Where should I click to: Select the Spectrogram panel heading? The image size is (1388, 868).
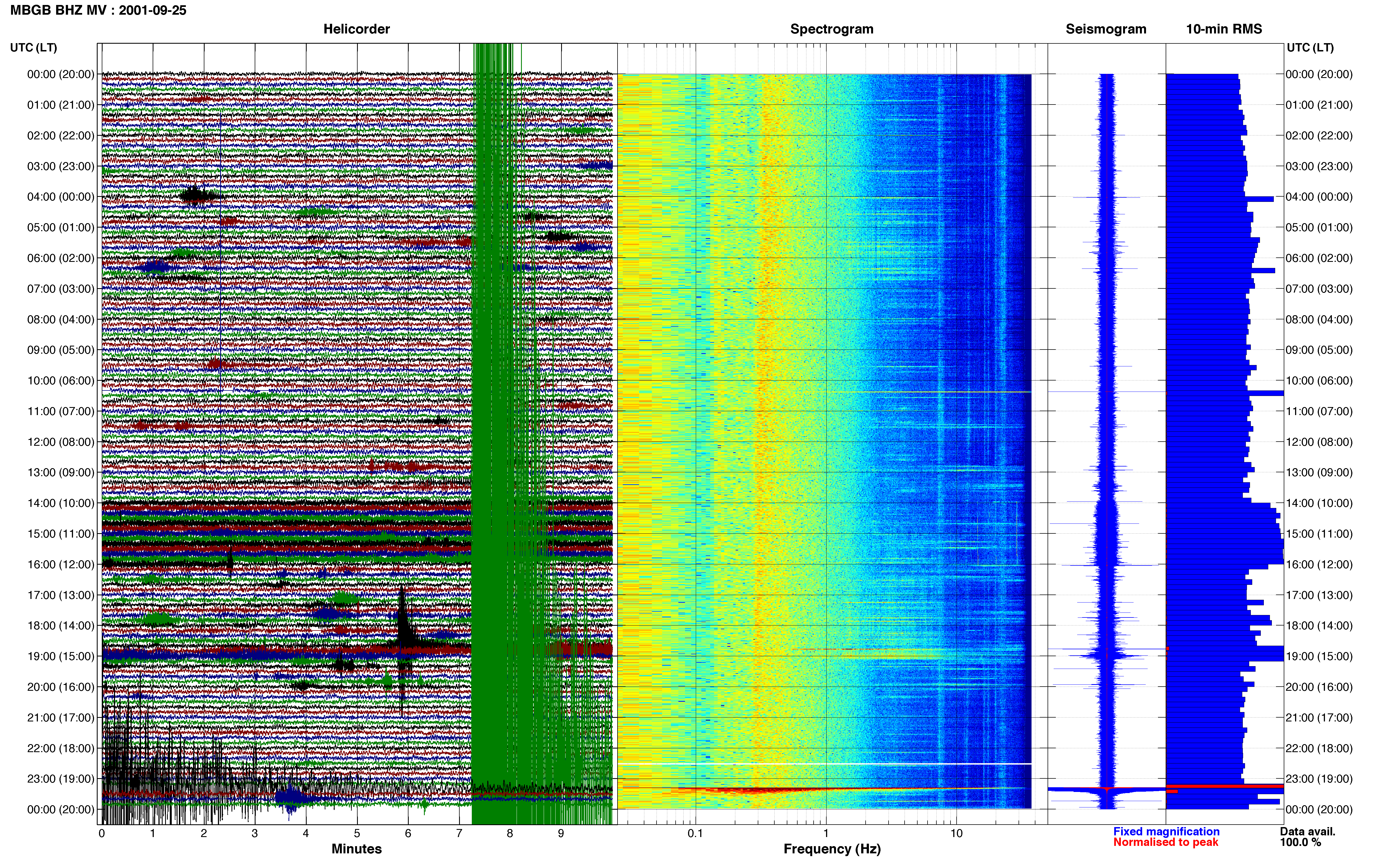point(832,29)
